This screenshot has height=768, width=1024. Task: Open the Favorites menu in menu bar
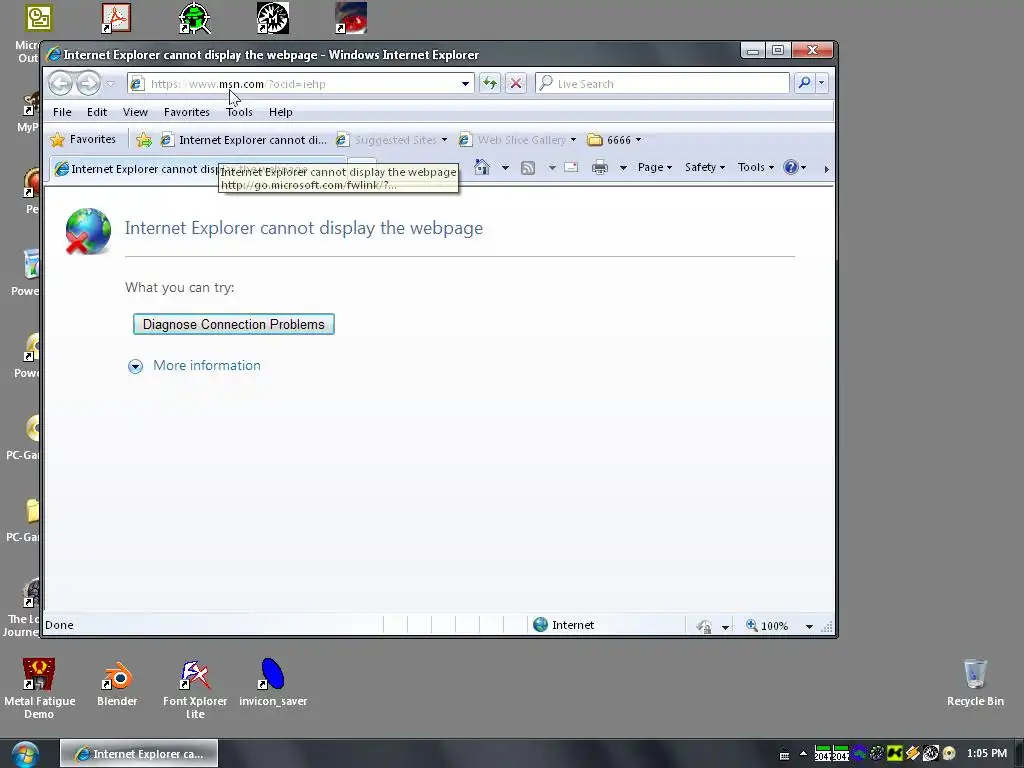187,112
